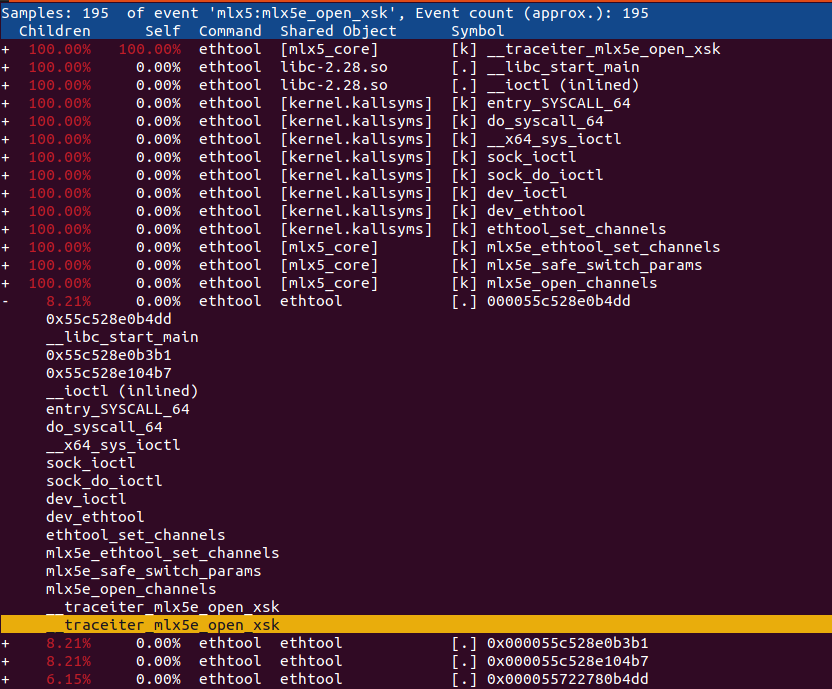The width and height of the screenshot is (832, 689).
Task: Select mlx5e_safe_switch_params in the call chain
Action: tap(153, 571)
